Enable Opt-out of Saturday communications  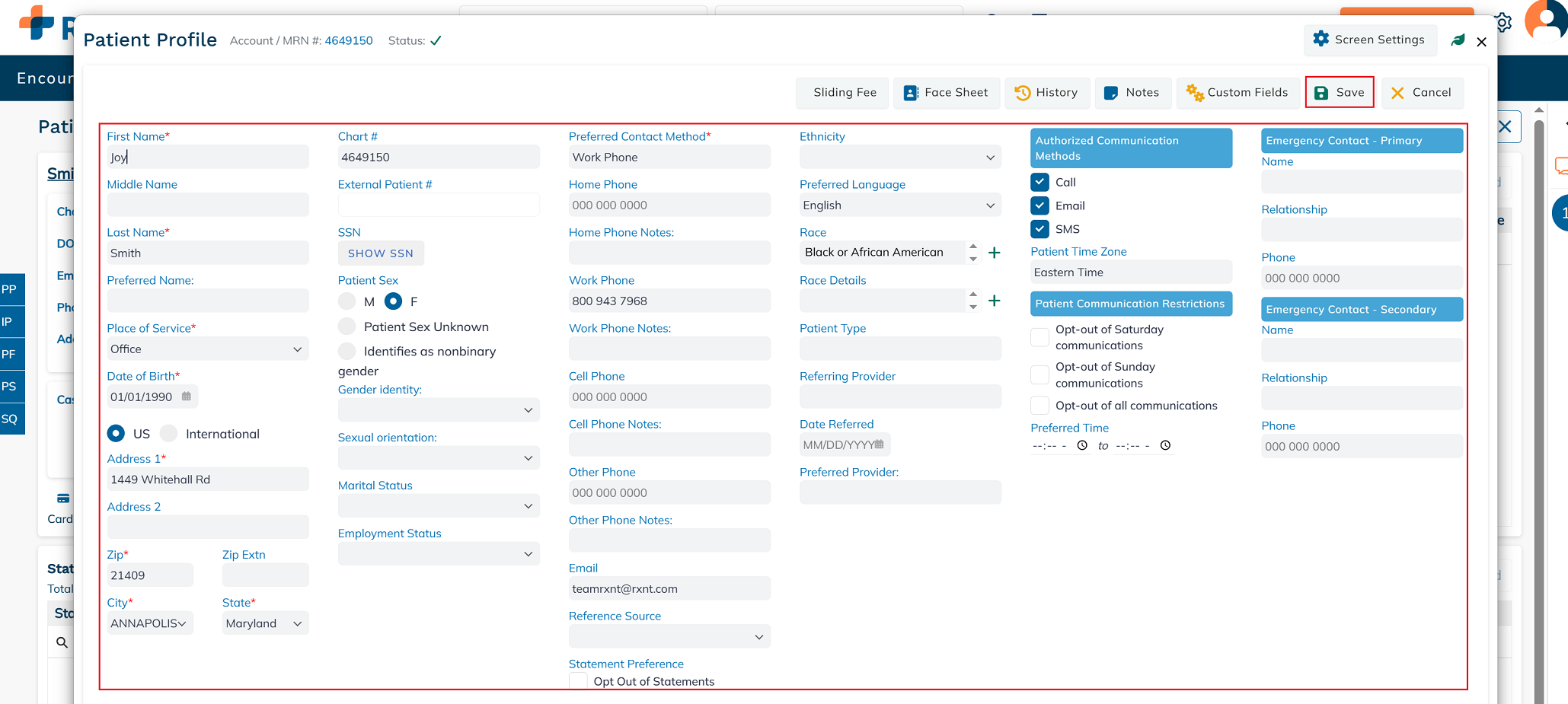click(x=1039, y=337)
